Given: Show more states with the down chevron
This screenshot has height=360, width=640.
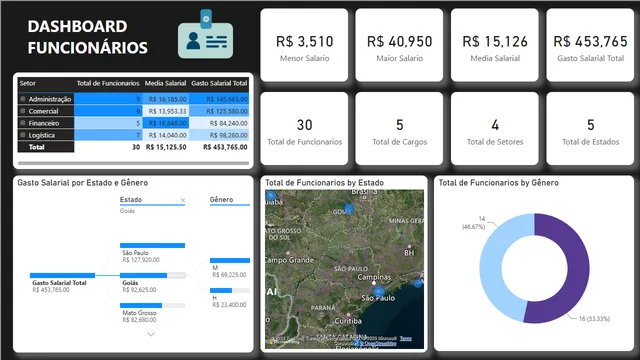Looking at the screenshot, I should 151,334.
